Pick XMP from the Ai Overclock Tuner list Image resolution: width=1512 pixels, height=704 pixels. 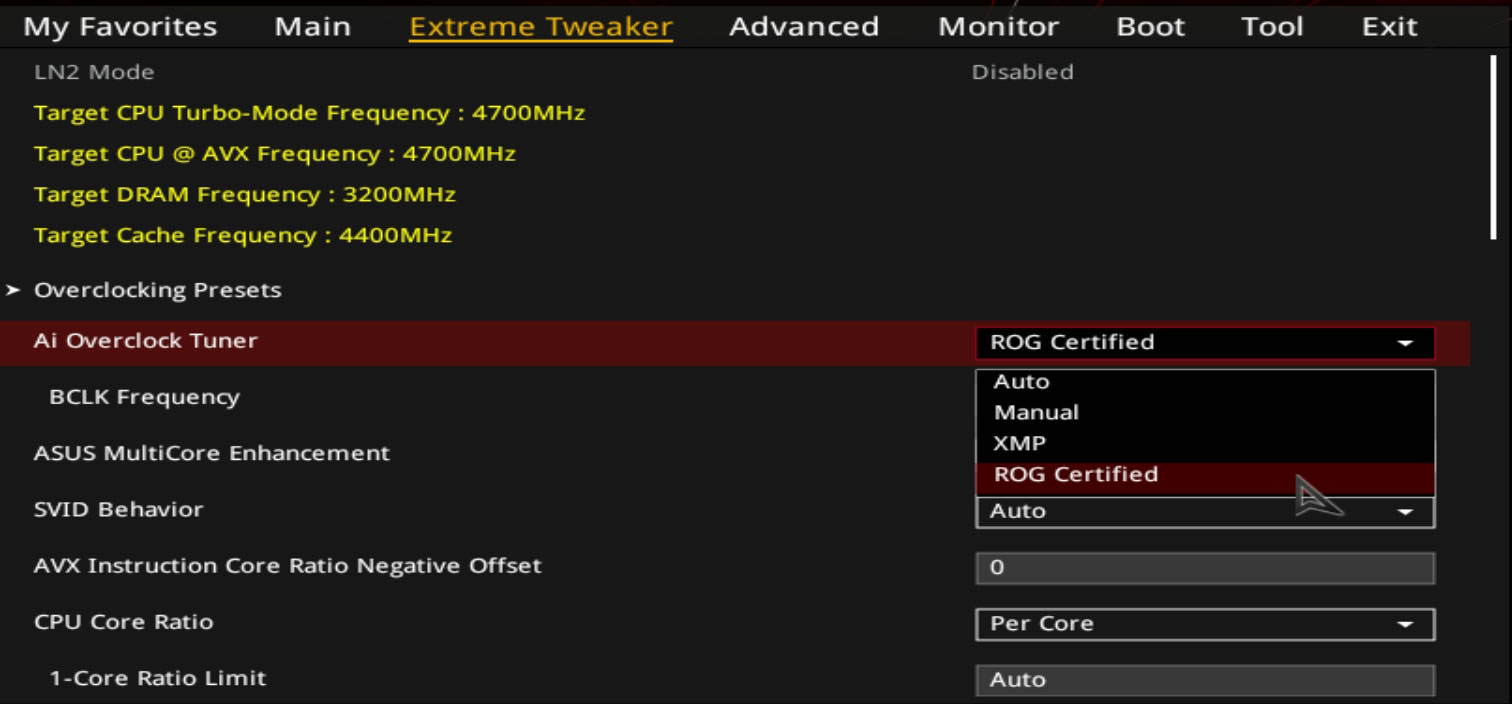(1205, 443)
